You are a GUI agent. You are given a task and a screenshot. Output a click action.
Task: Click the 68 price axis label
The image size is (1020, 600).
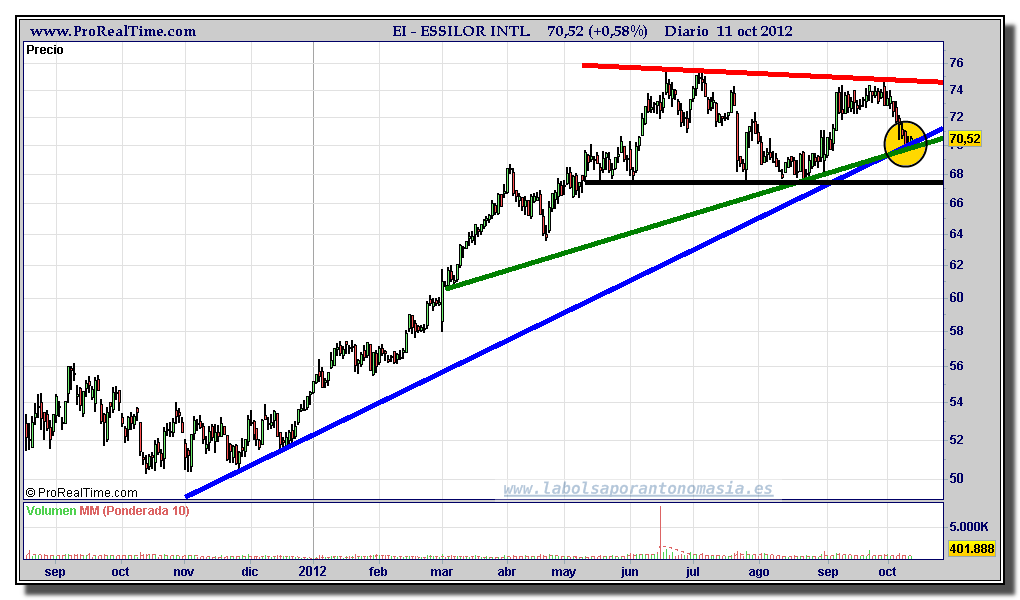(956, 174)
